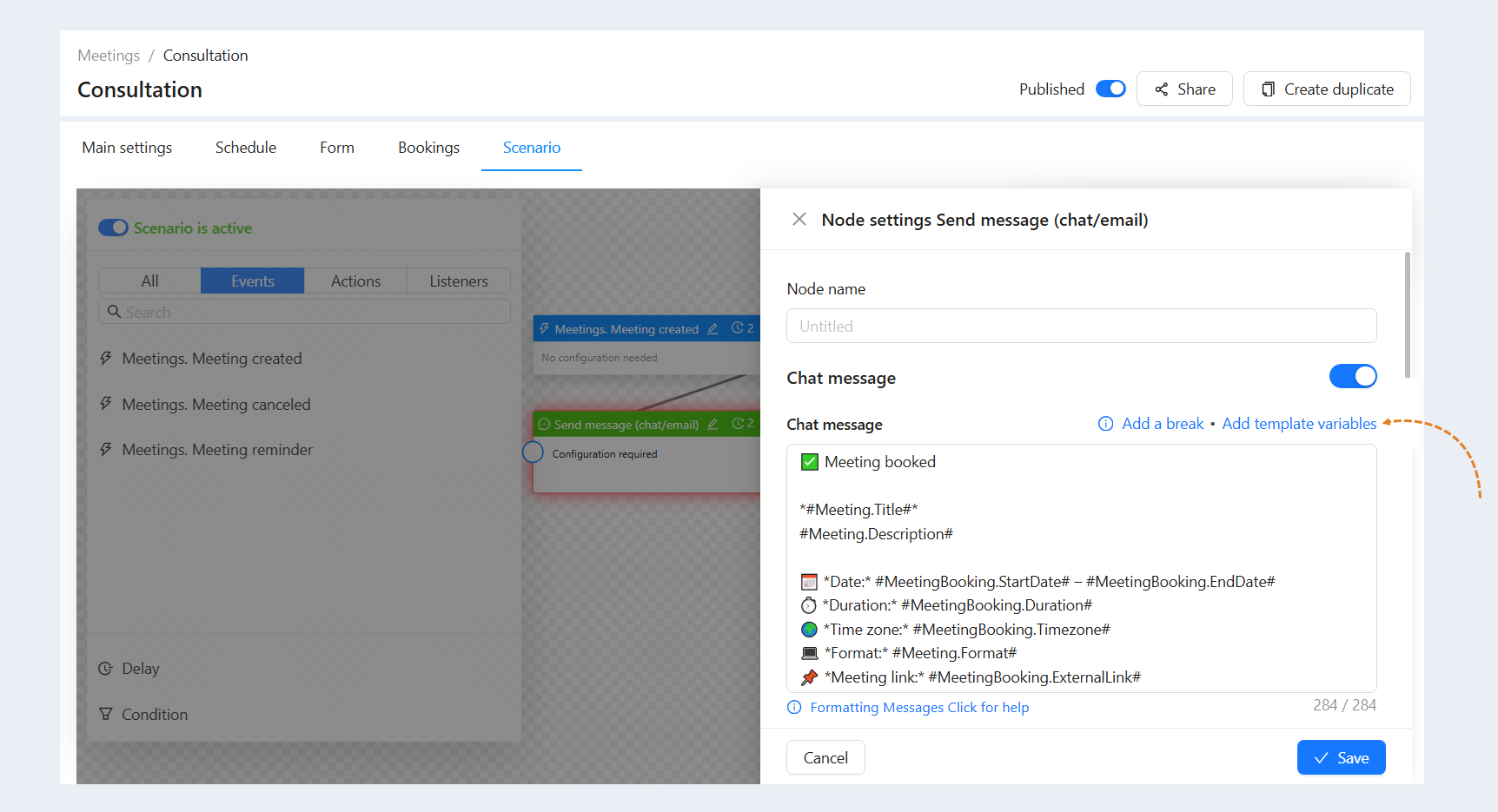This screenshot has height=812, width=1498.
Task: Open the Main settings tab
Action: [127, 148]
